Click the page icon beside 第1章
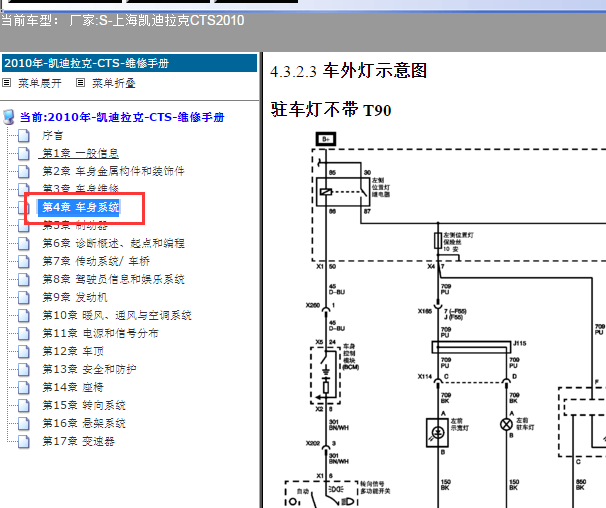This screenshot has height=508, width=606. 24,153
